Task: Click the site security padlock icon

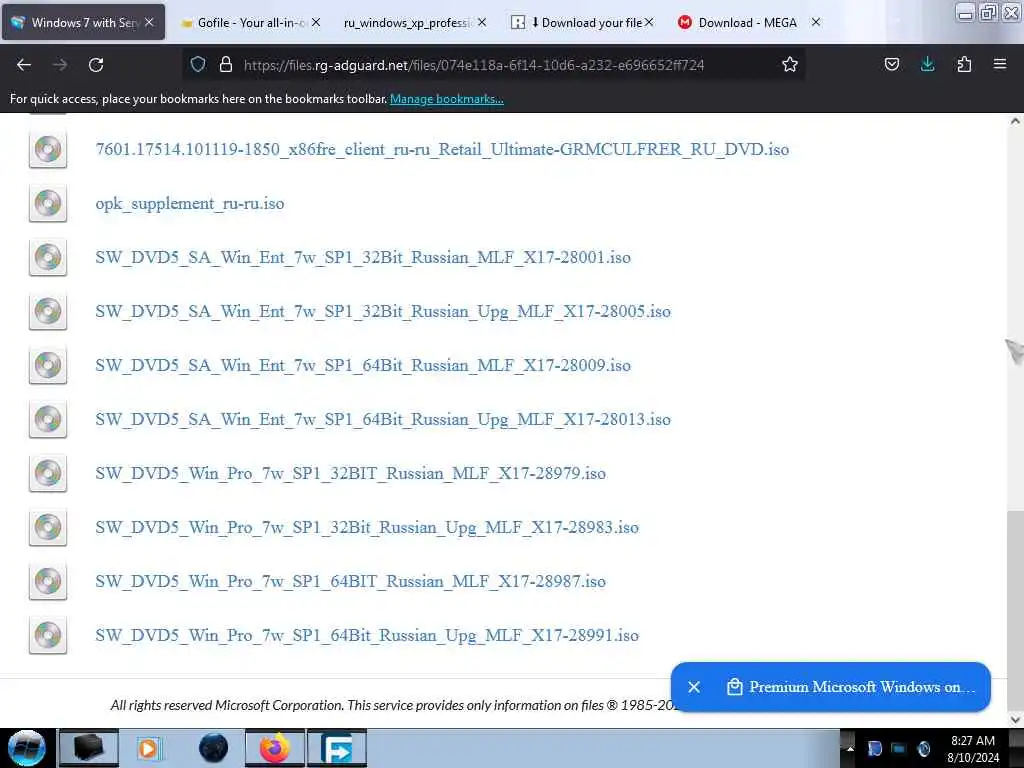Action: coord(226,64)
